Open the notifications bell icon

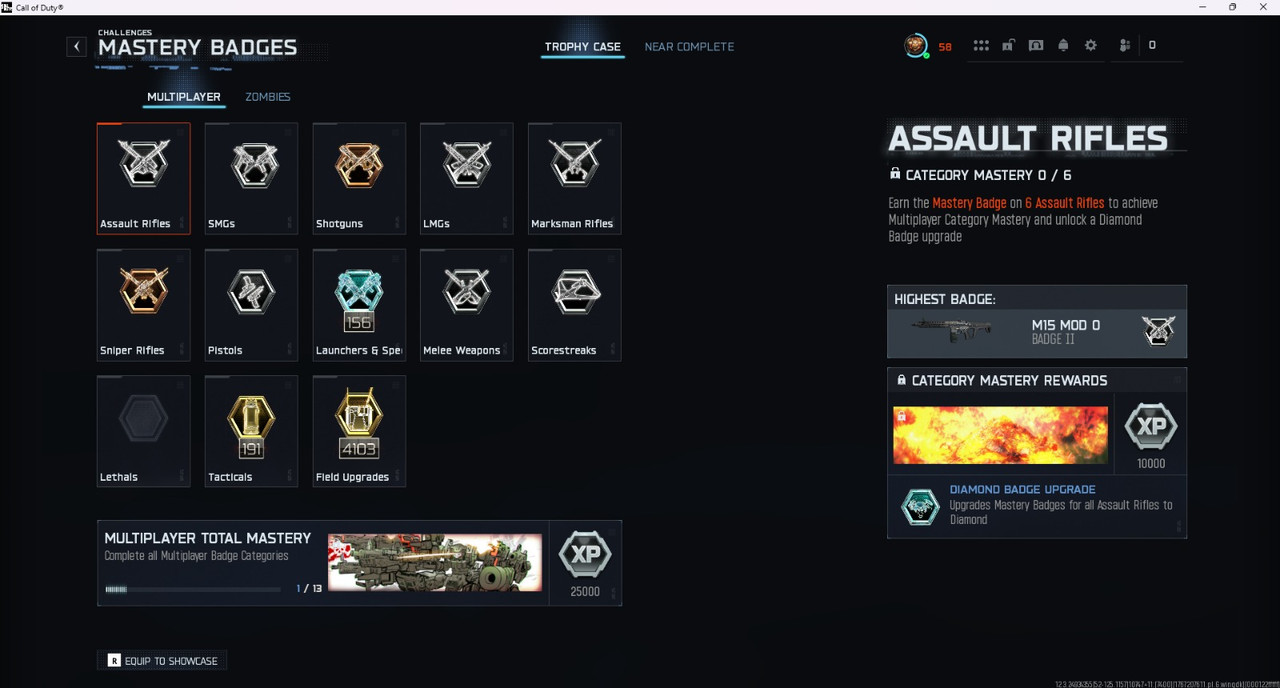(1063, 46)
